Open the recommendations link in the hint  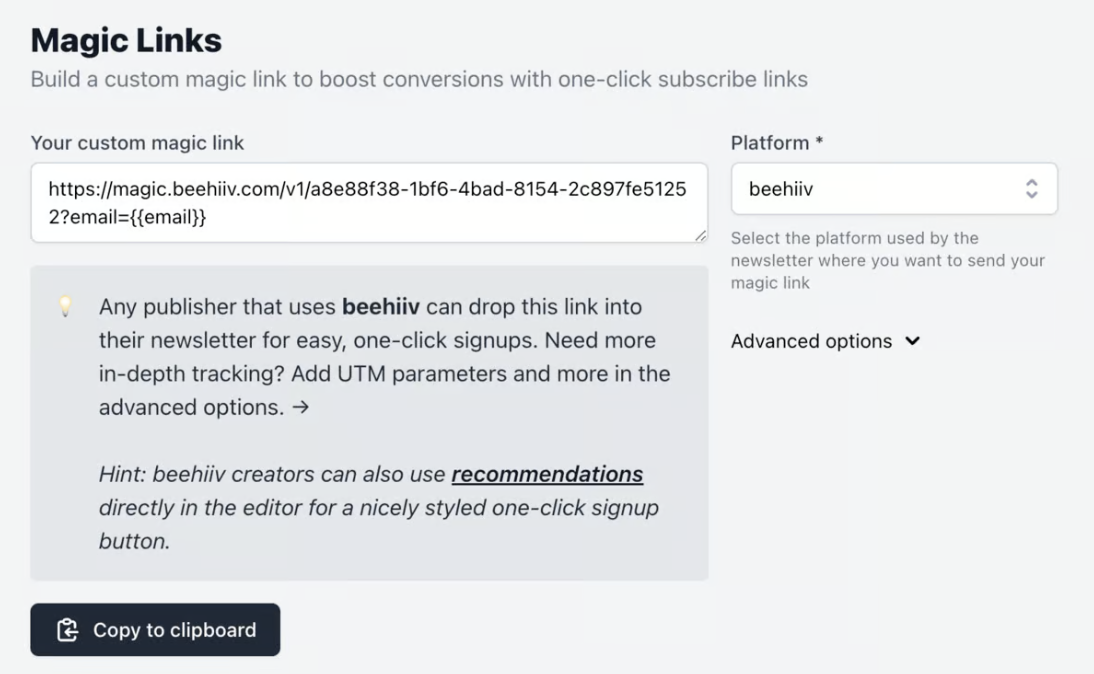[x=547, y=474]
